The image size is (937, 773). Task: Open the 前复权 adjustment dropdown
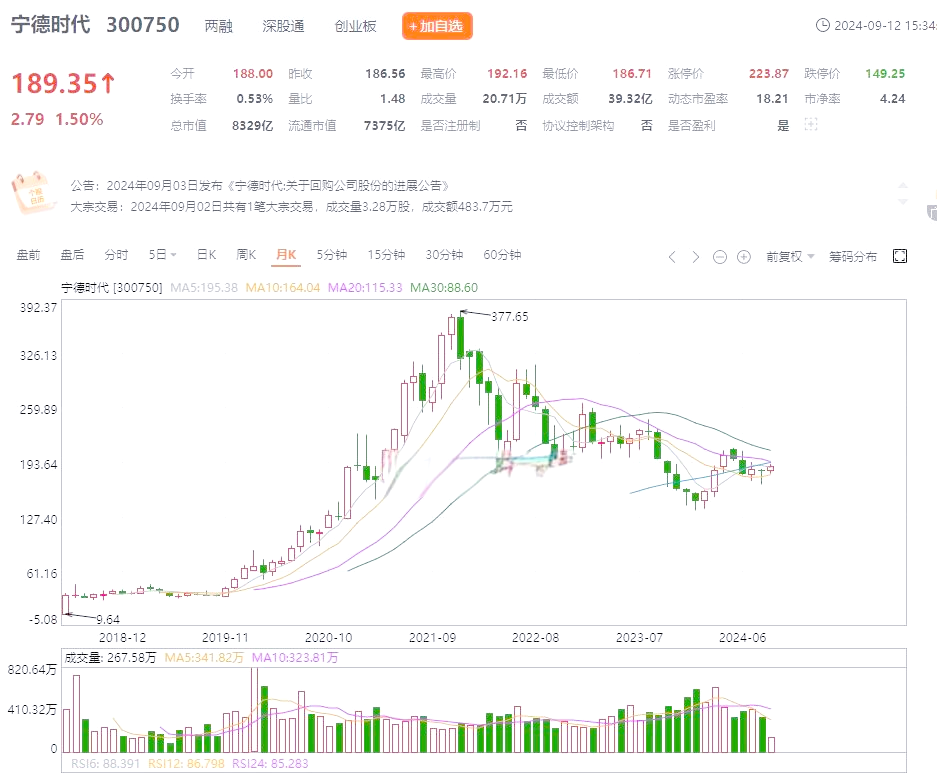click(x=790, y=256)
